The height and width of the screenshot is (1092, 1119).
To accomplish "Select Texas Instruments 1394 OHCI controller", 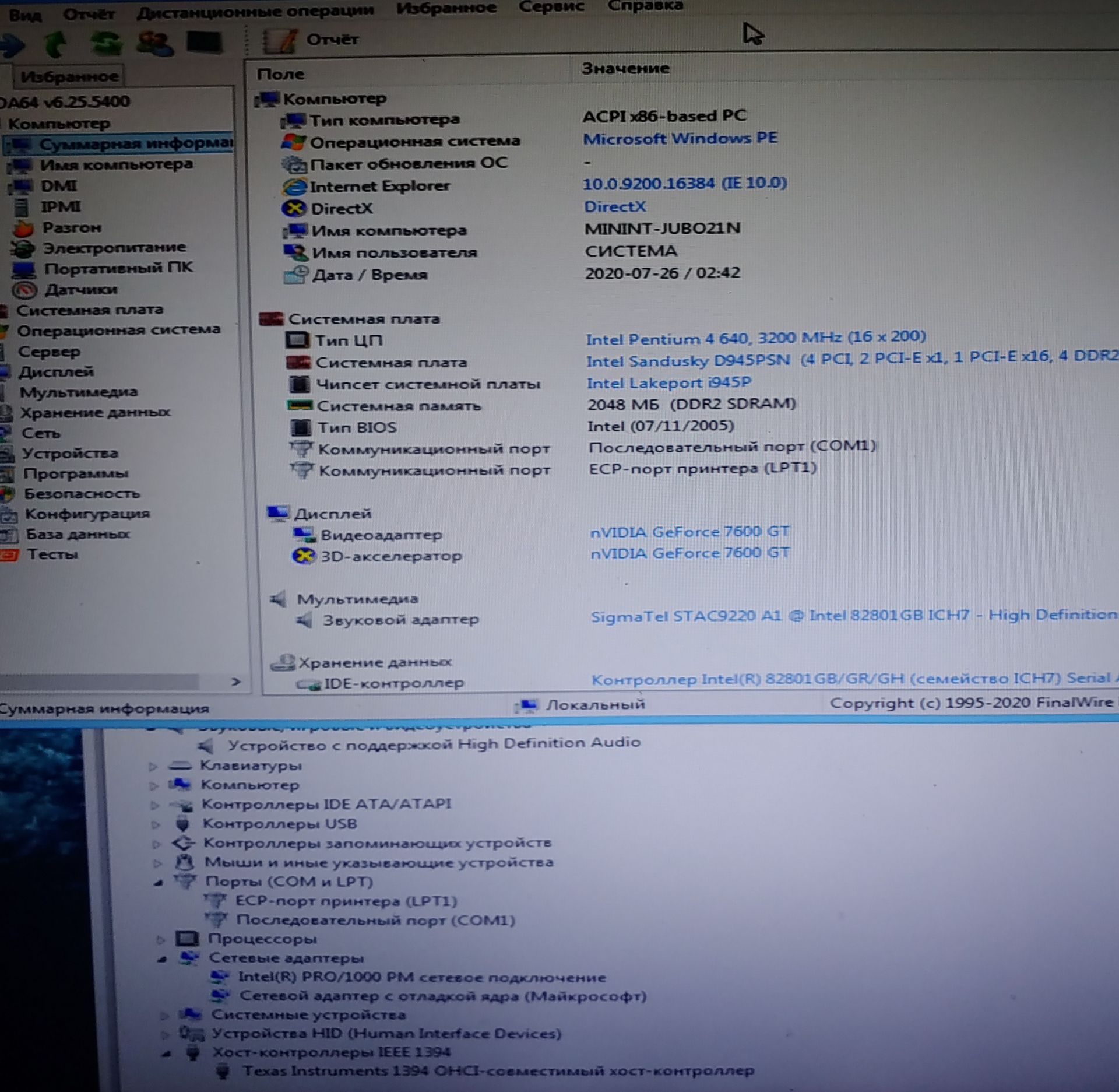I will point(498,1070).
